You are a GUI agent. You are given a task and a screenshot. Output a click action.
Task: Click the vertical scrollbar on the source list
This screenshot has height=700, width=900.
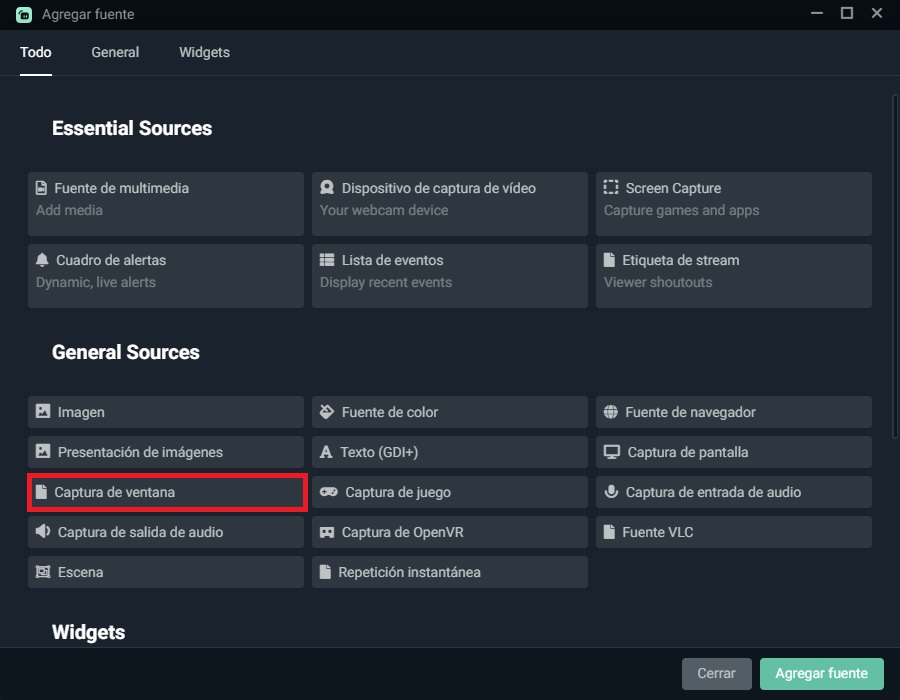[894, 265]
